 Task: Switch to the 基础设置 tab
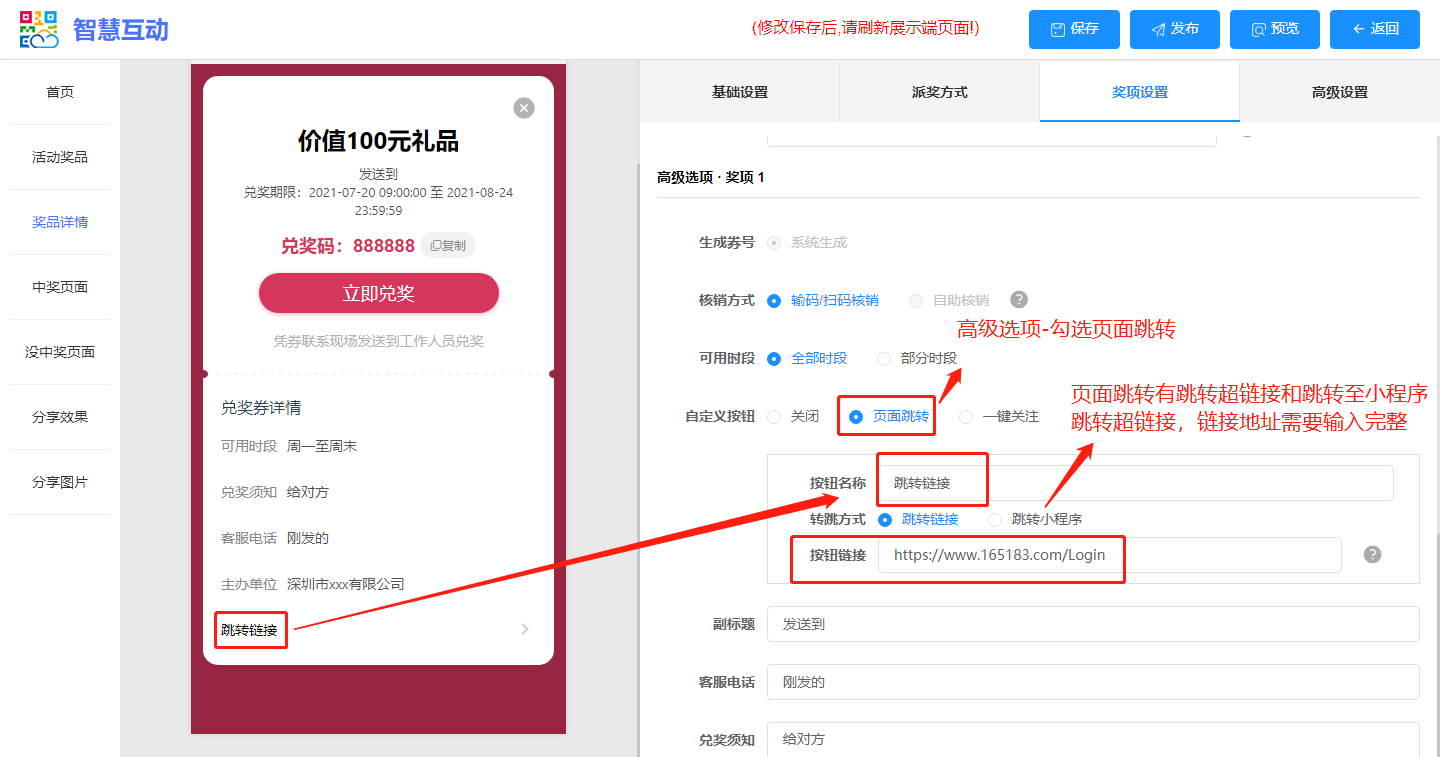[739, 92]
